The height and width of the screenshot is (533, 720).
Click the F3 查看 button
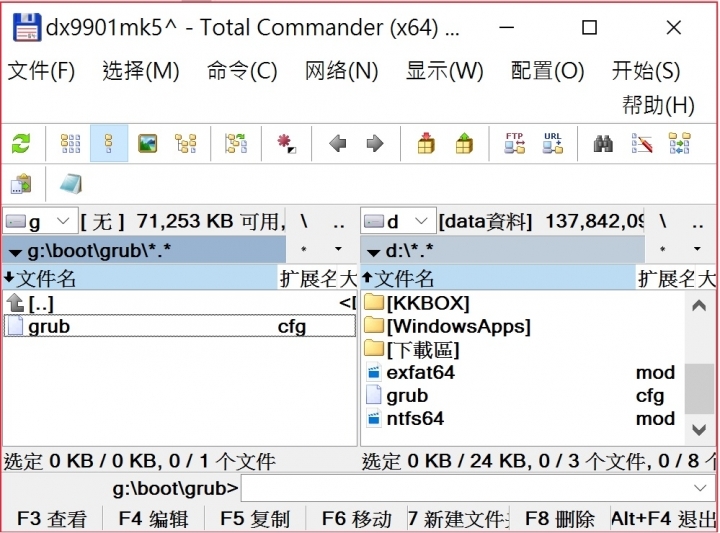point(52,519)
